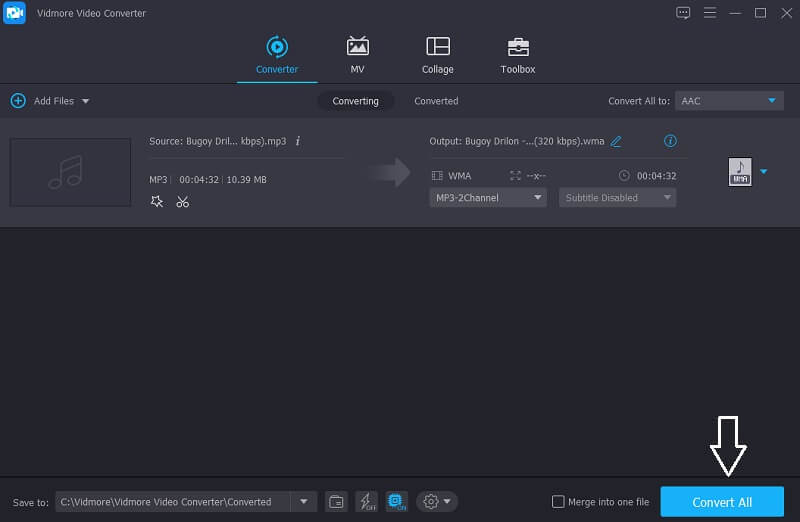800x522 pixels.
Task: Open the hamburger menu in title bar
Action: [x=710, y=13]
